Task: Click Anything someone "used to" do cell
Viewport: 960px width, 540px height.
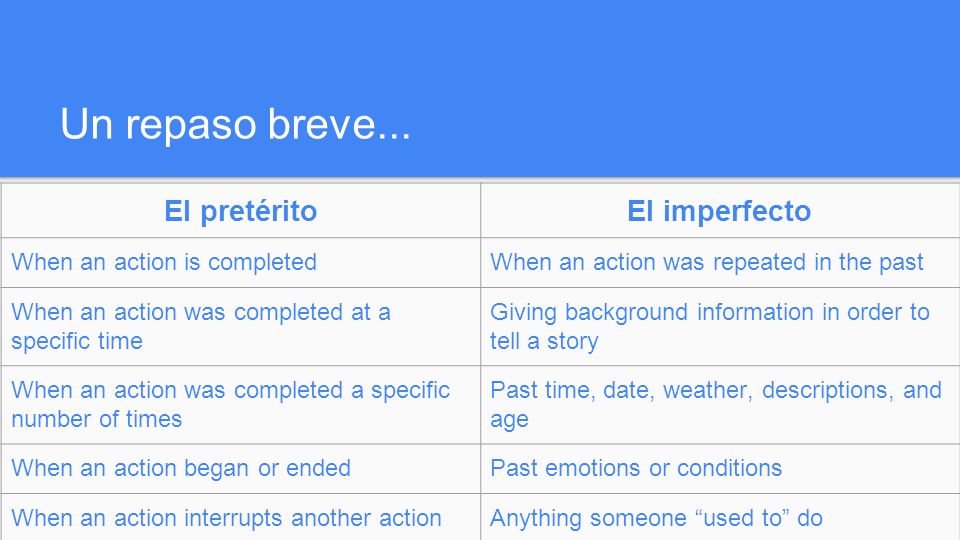Action: [719, 517]
